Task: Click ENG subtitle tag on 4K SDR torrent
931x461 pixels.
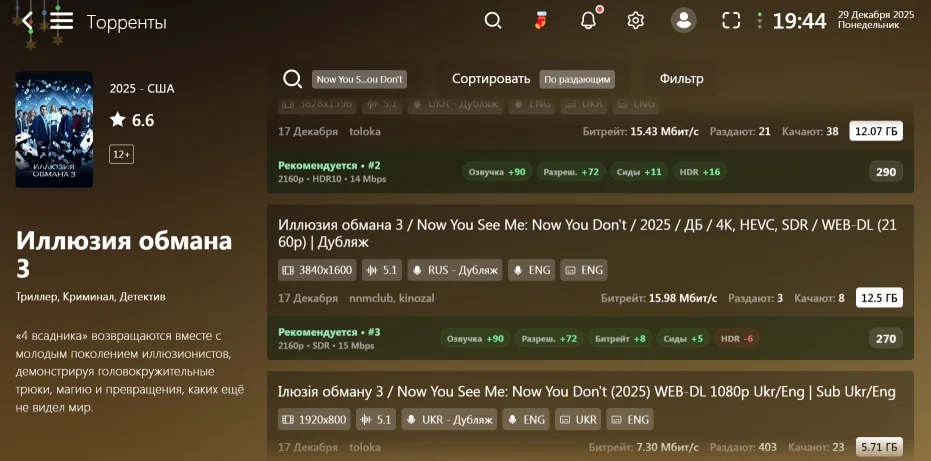Action: pyautogui.click(x=584, y=270)
